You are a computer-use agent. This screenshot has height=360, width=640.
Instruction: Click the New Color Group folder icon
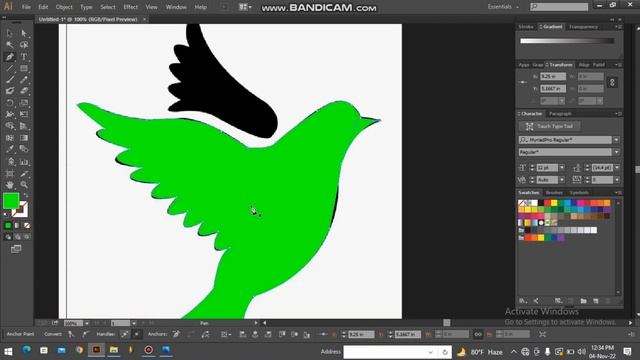583,301
